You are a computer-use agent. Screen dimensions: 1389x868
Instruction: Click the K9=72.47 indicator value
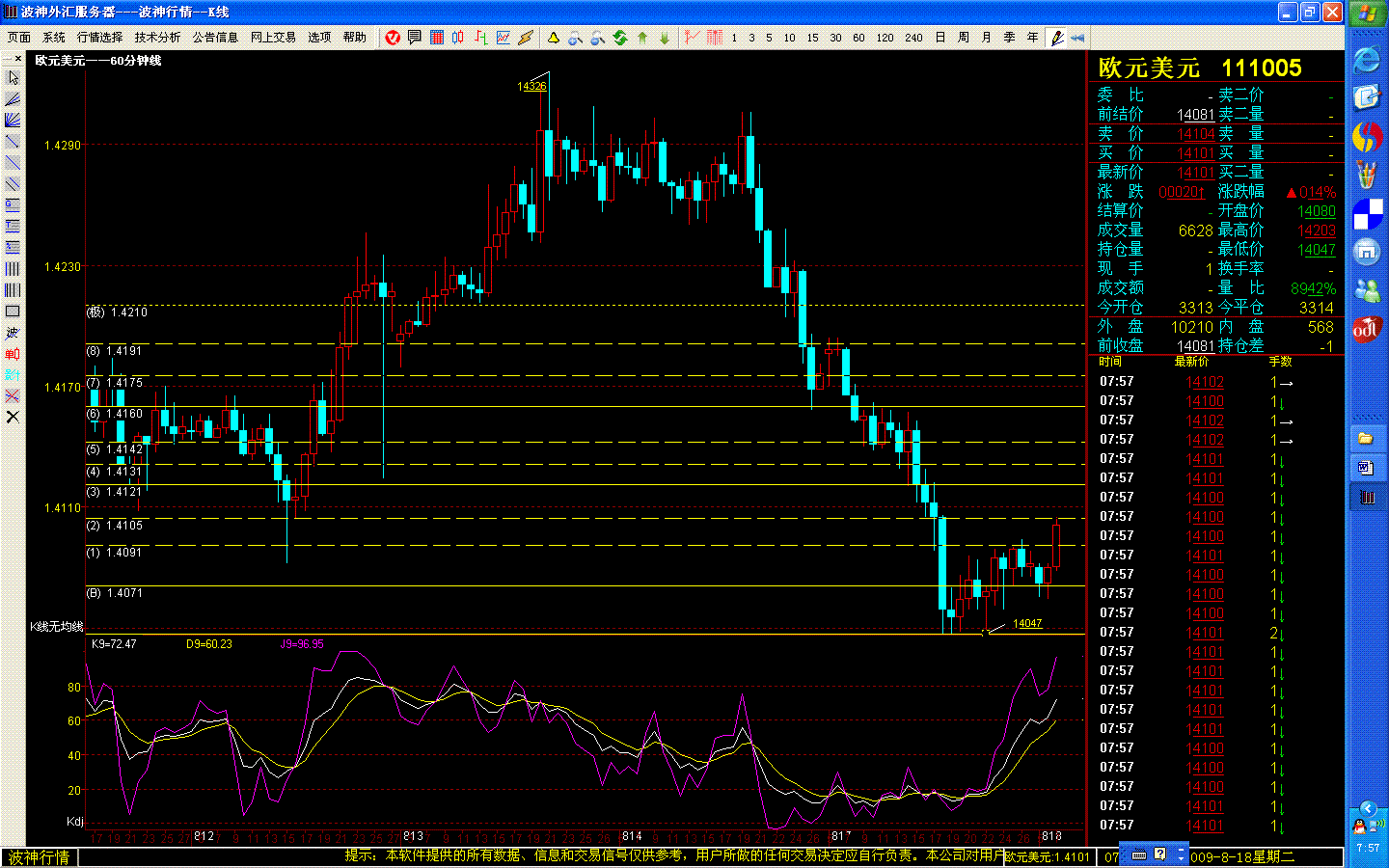[114, 644]
